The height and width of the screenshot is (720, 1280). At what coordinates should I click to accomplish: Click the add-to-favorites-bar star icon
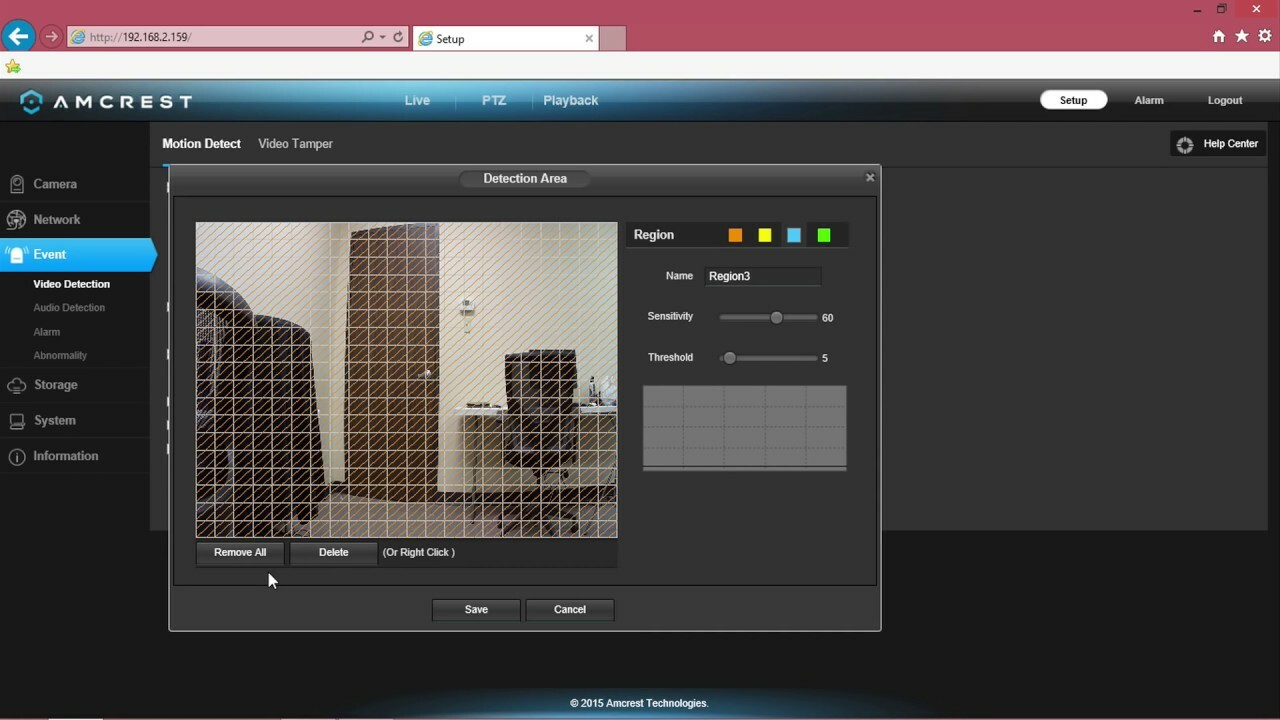point(13,66)
